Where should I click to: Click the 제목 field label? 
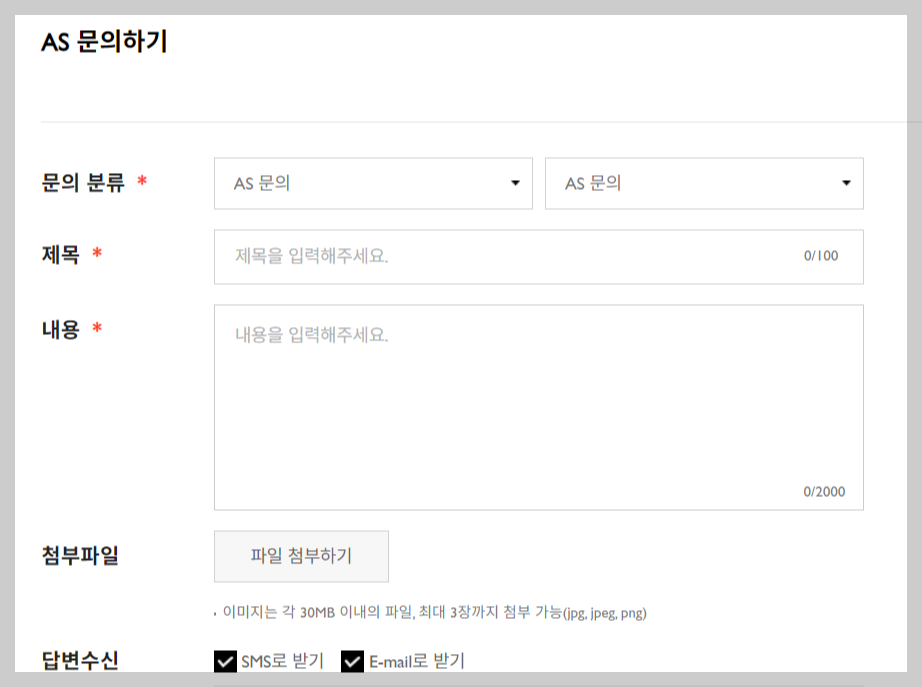point(61,255)
